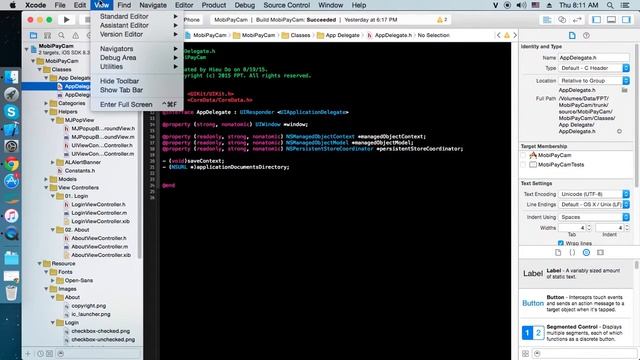This screenshot has height=360, width=640.
Task: Show the File Template library
Action: pos(558,253)
